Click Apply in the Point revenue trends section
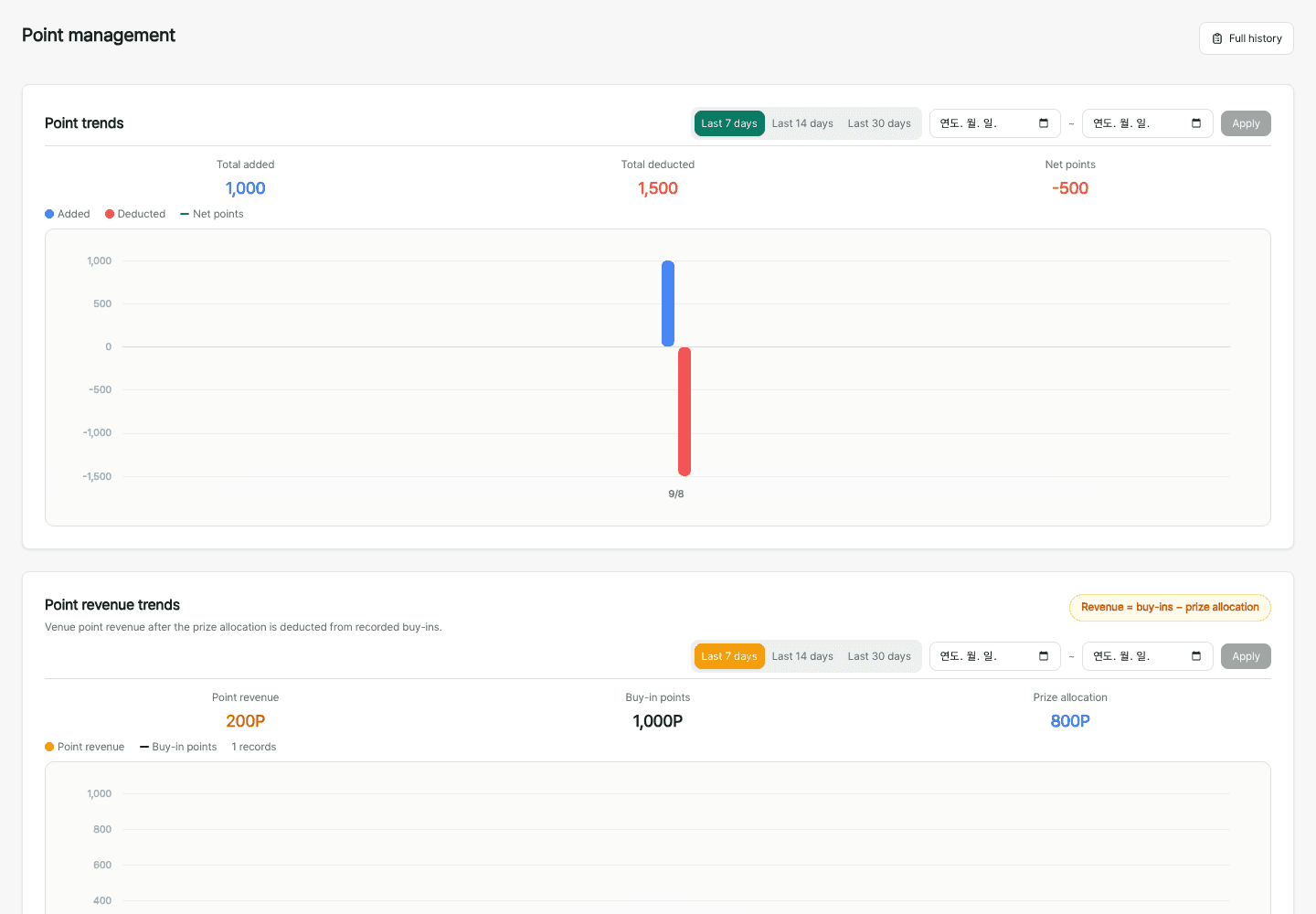The image size is (1316, 914). tap(1246, 656)
